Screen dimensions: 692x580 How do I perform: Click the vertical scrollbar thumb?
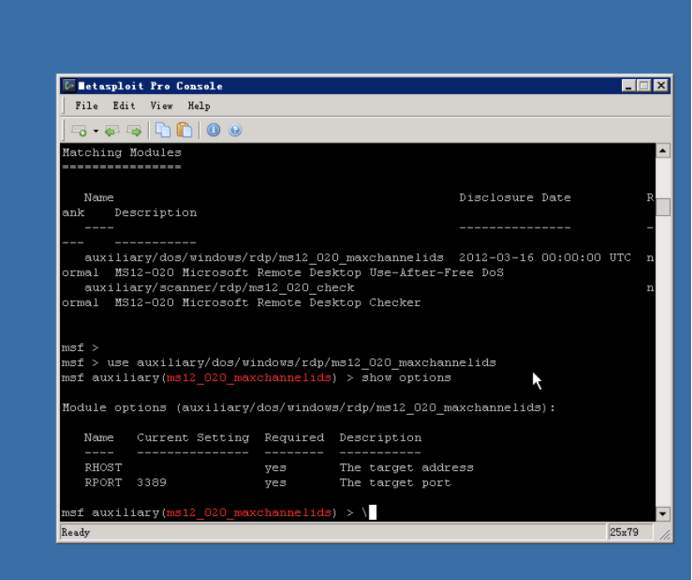(x=663, y=207)
